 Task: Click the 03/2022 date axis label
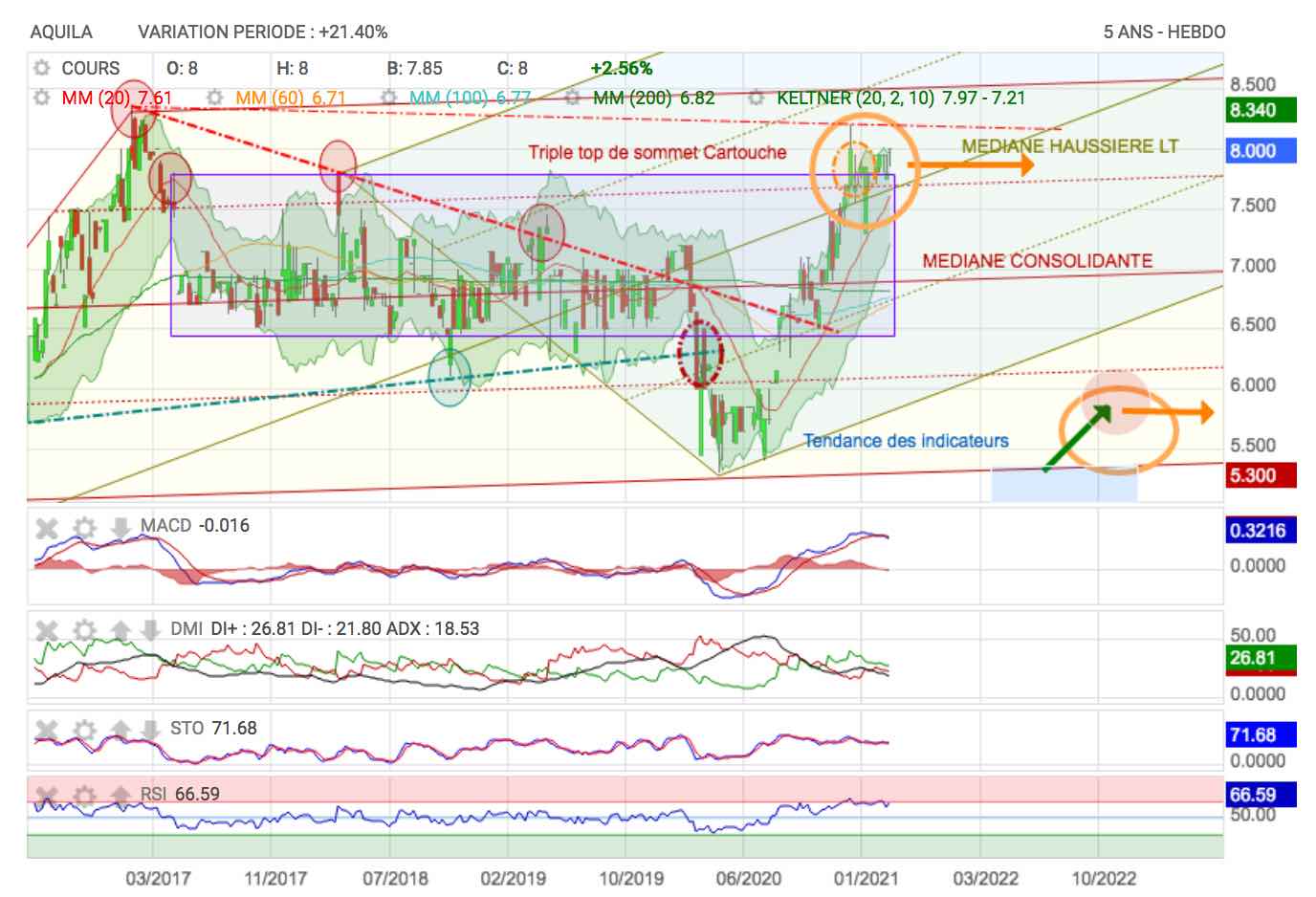click(984, 878)
